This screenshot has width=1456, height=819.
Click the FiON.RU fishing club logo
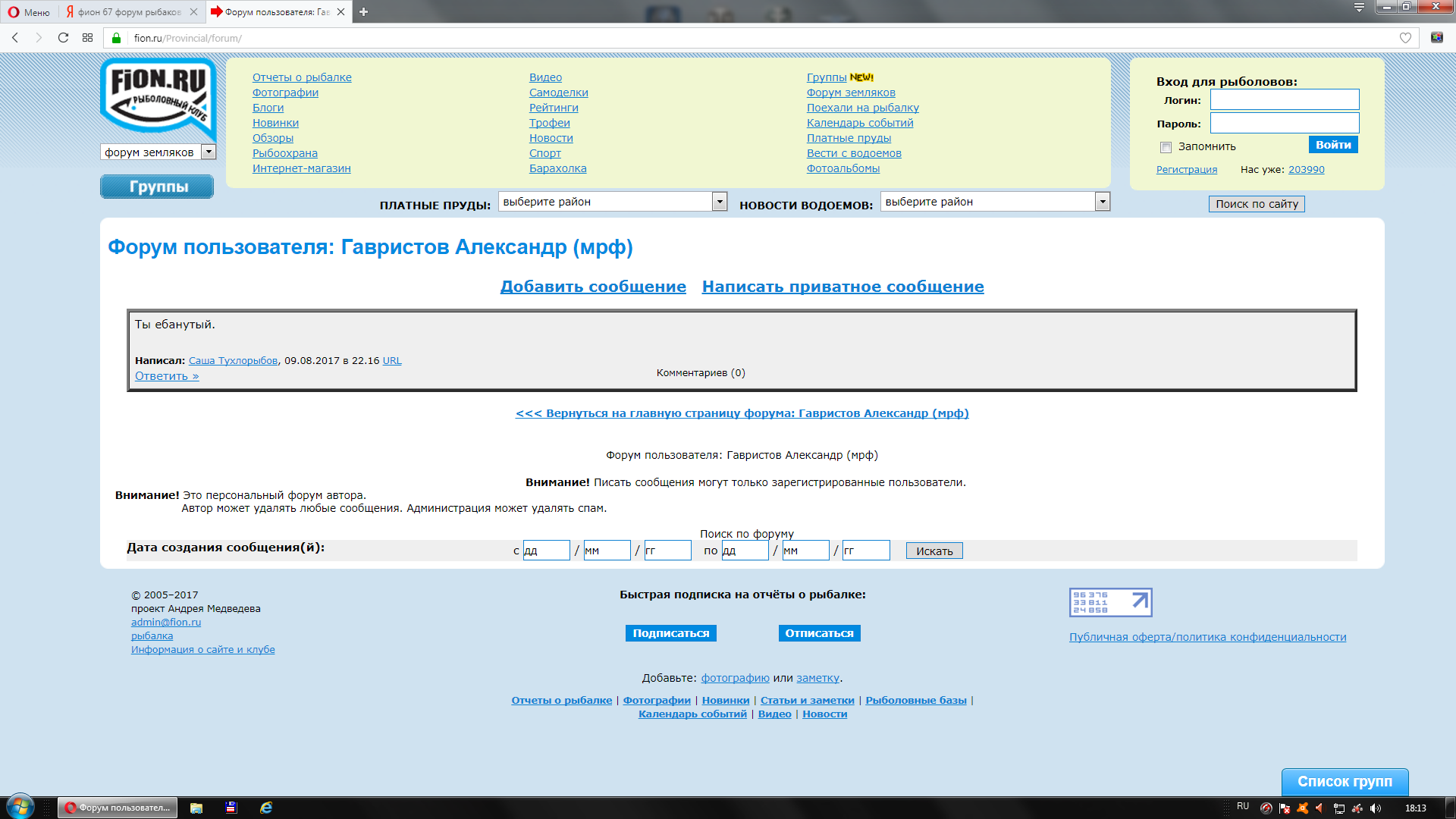pyautogui.click(x=158, y=99)
